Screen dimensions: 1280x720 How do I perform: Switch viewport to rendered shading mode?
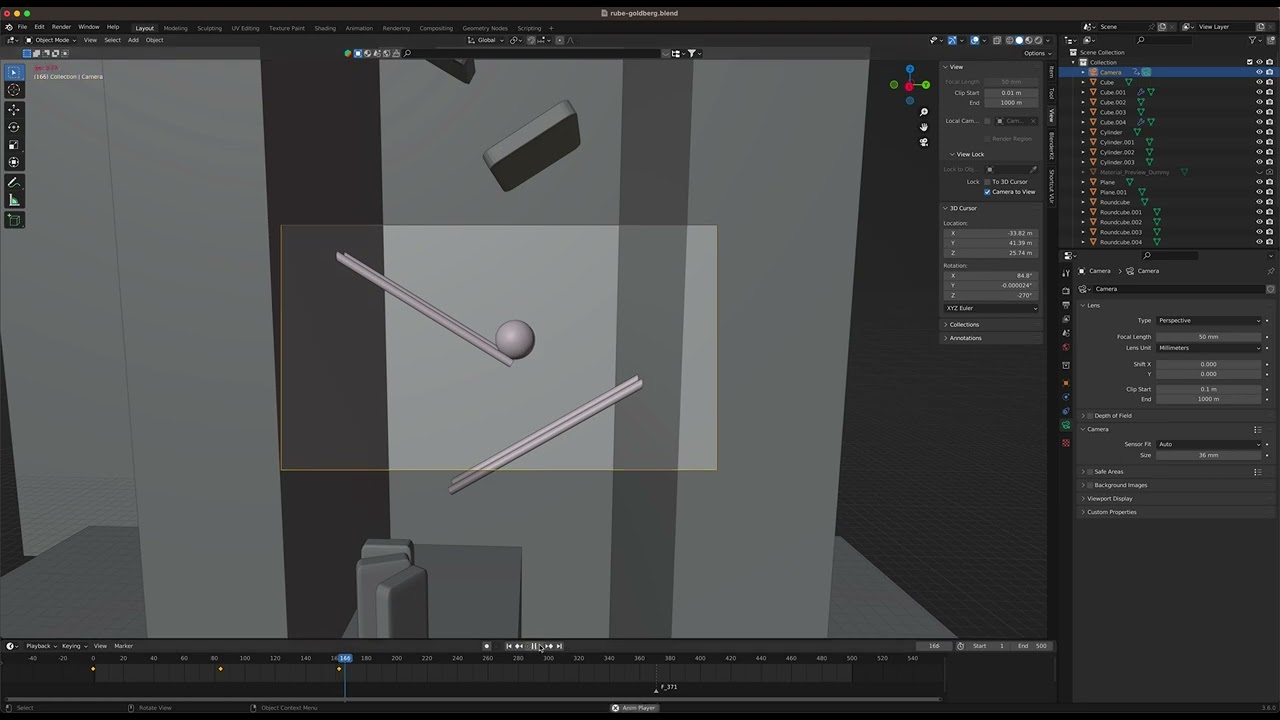pos(1038,40)
